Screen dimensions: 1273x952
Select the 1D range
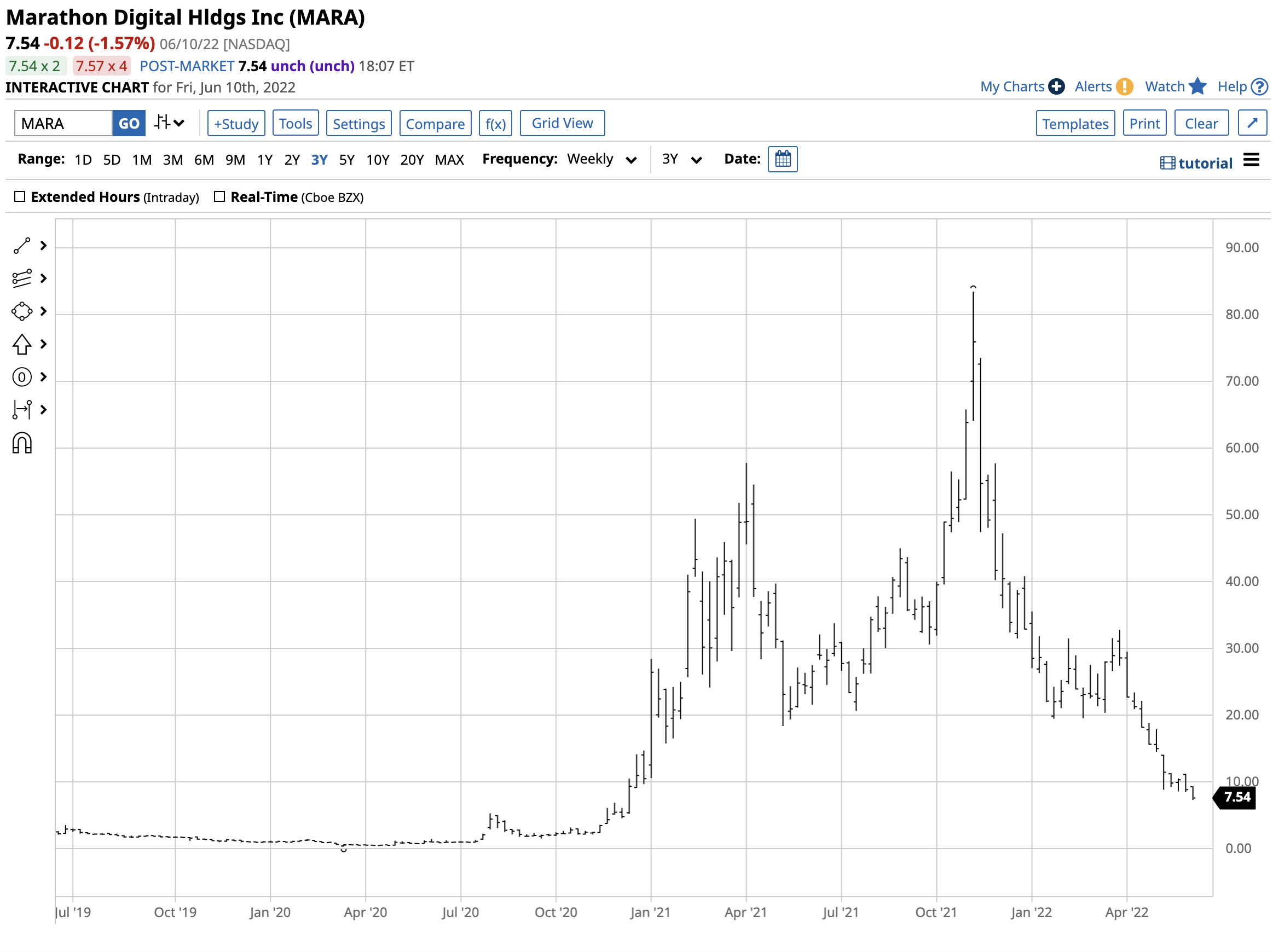[83, 160]
